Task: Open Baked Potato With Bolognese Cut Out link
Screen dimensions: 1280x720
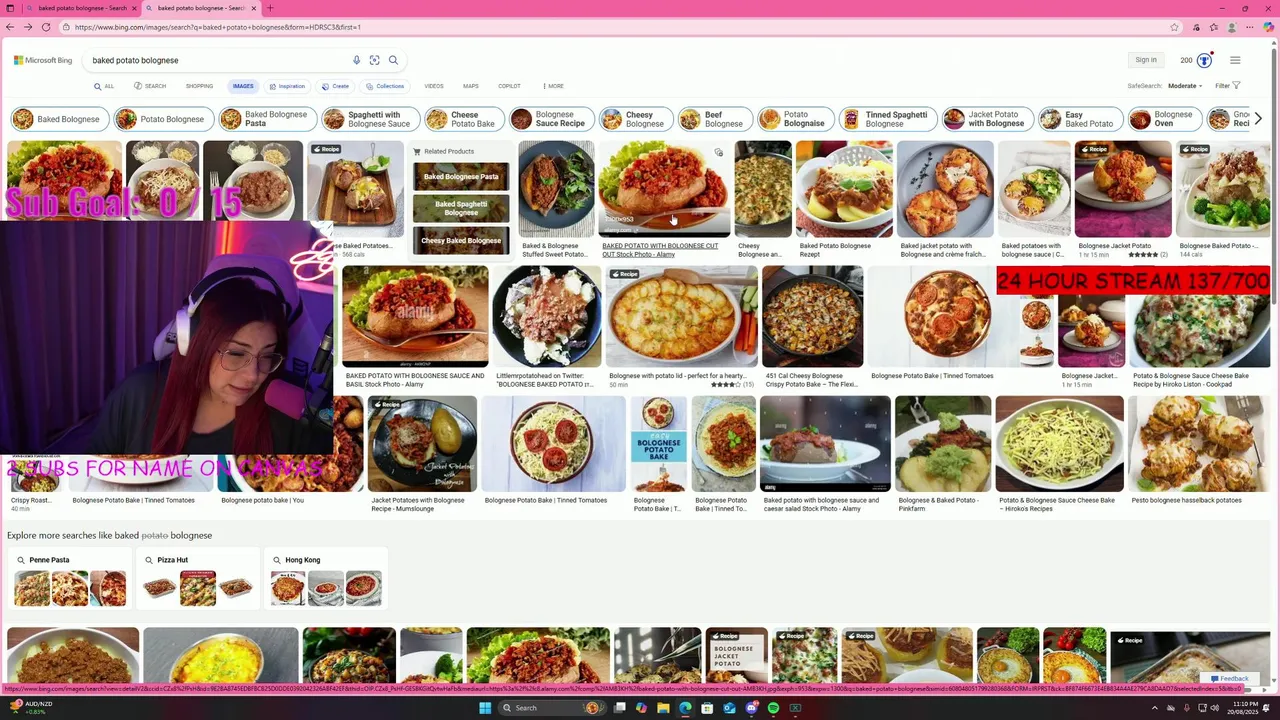Action: (660, 250)
